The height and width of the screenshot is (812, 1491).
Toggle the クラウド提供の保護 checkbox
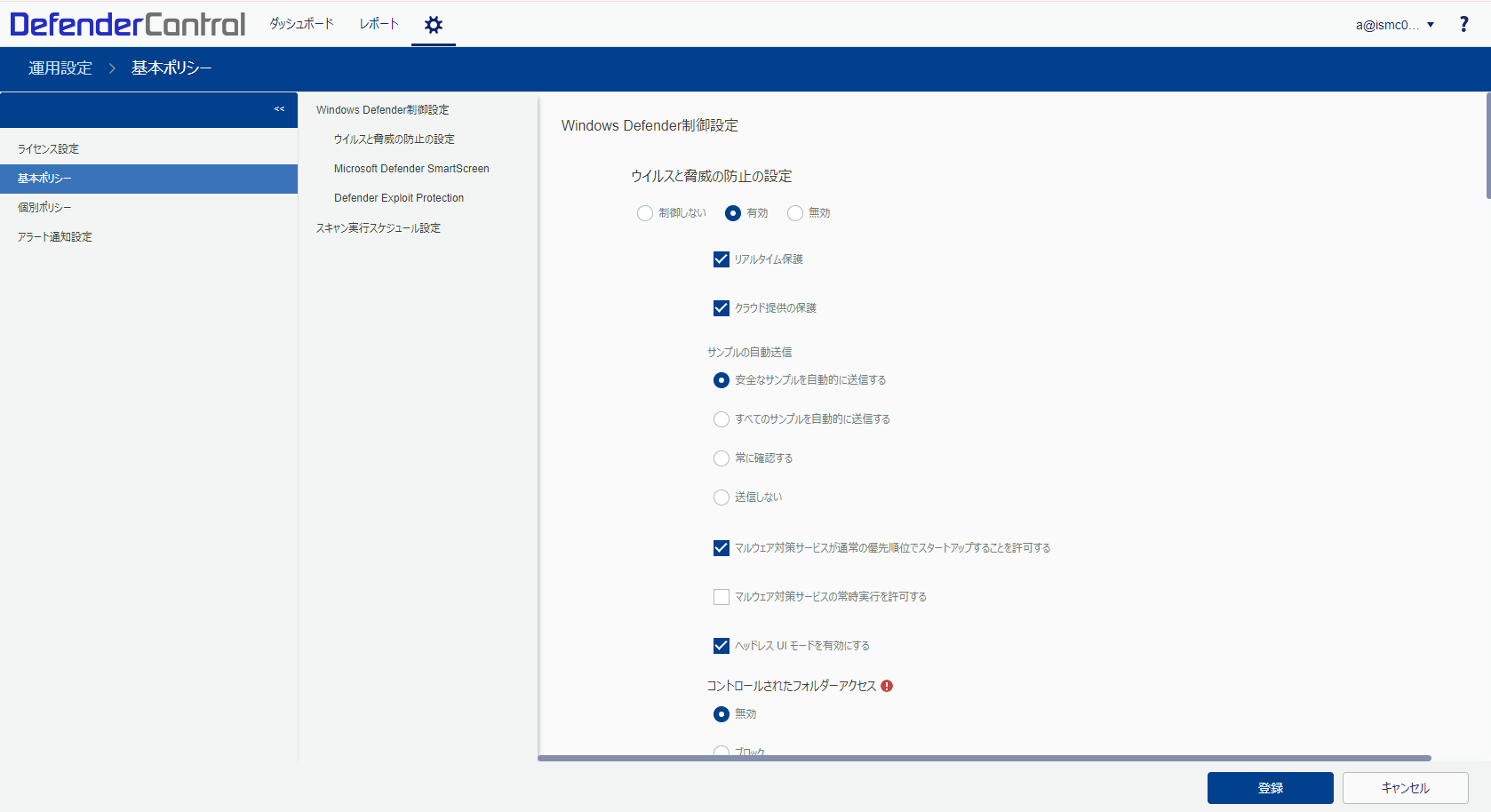coord(722,308)
